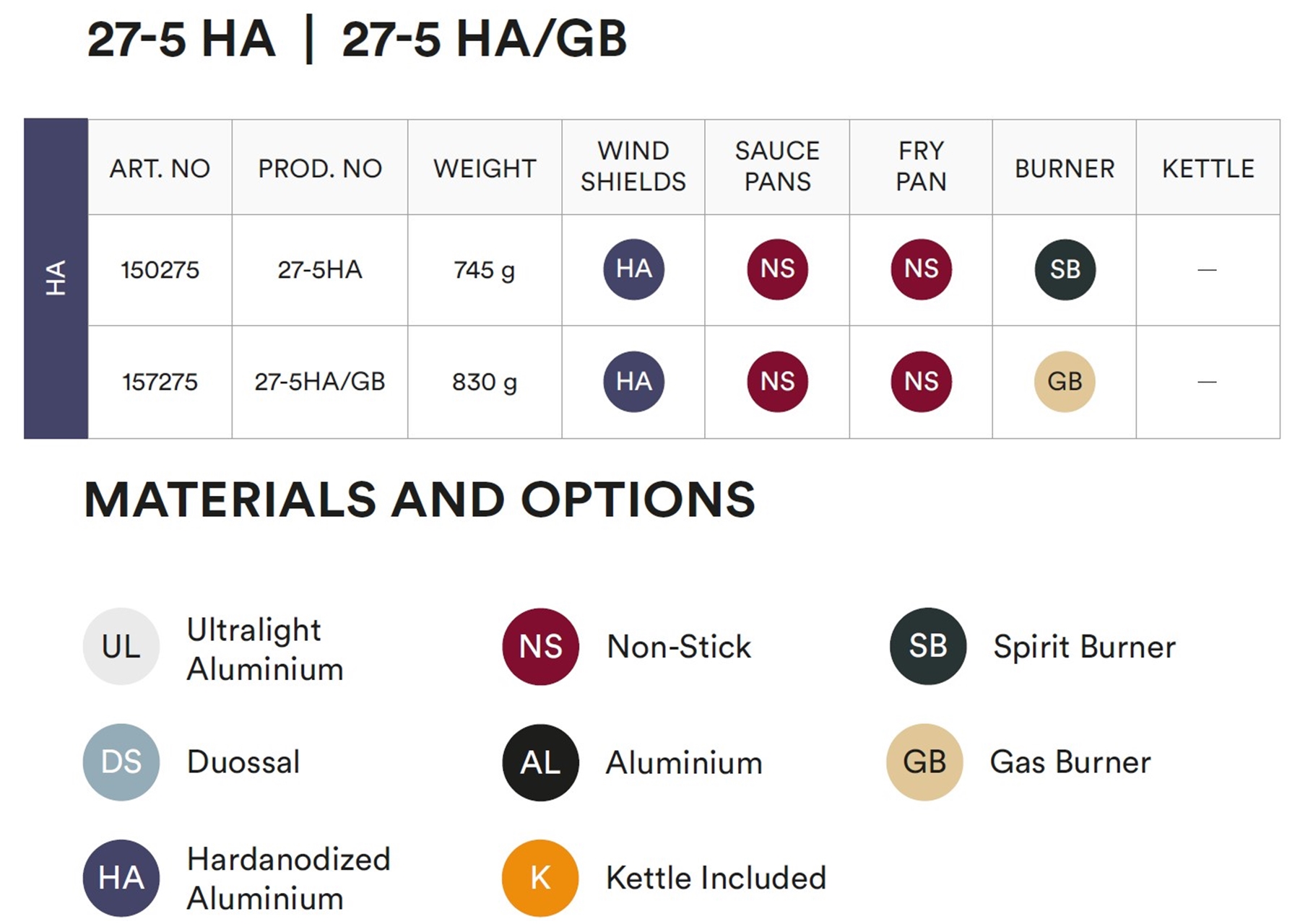Click the GB Gas Burner legend badge

coord(924,762)
